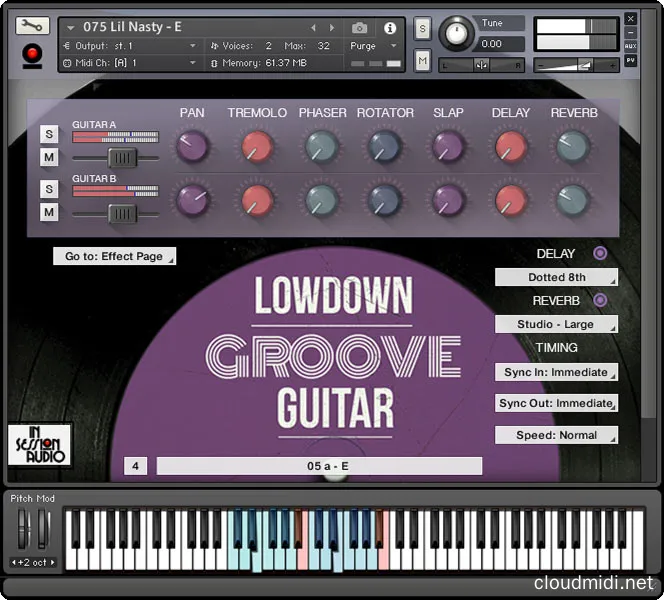664x600 pixels.
Task: Mute Guitar B with M button
Action: coord(48,212)
